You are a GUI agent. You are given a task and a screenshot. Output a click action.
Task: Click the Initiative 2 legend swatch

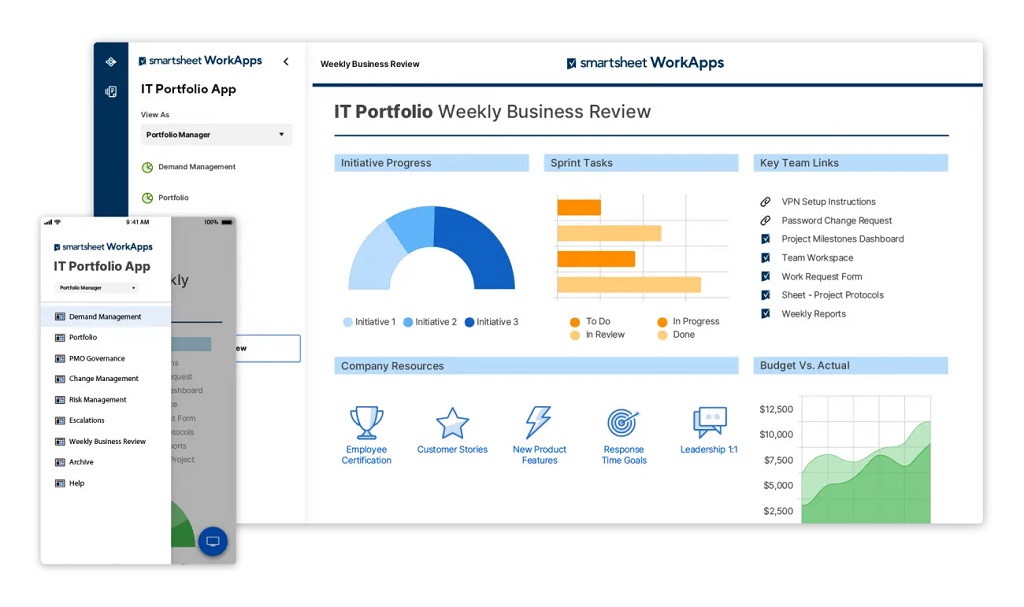click(x=408, y=322)
